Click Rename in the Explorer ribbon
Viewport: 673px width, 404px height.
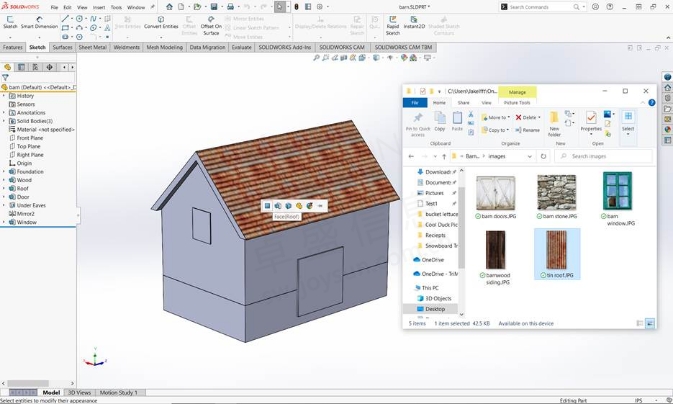527,130
